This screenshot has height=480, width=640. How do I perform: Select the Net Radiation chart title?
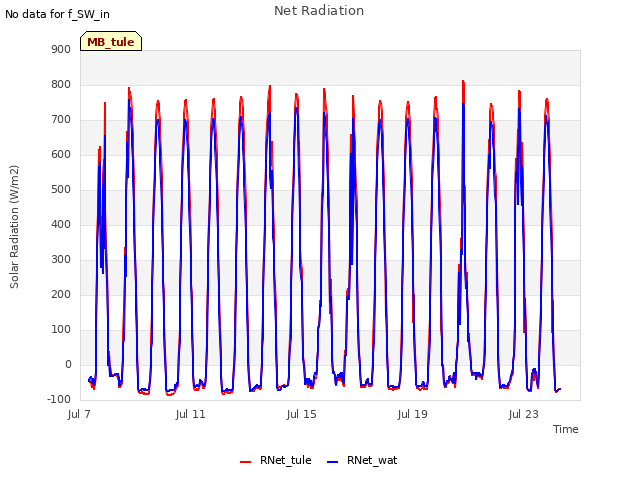(319, 11)
